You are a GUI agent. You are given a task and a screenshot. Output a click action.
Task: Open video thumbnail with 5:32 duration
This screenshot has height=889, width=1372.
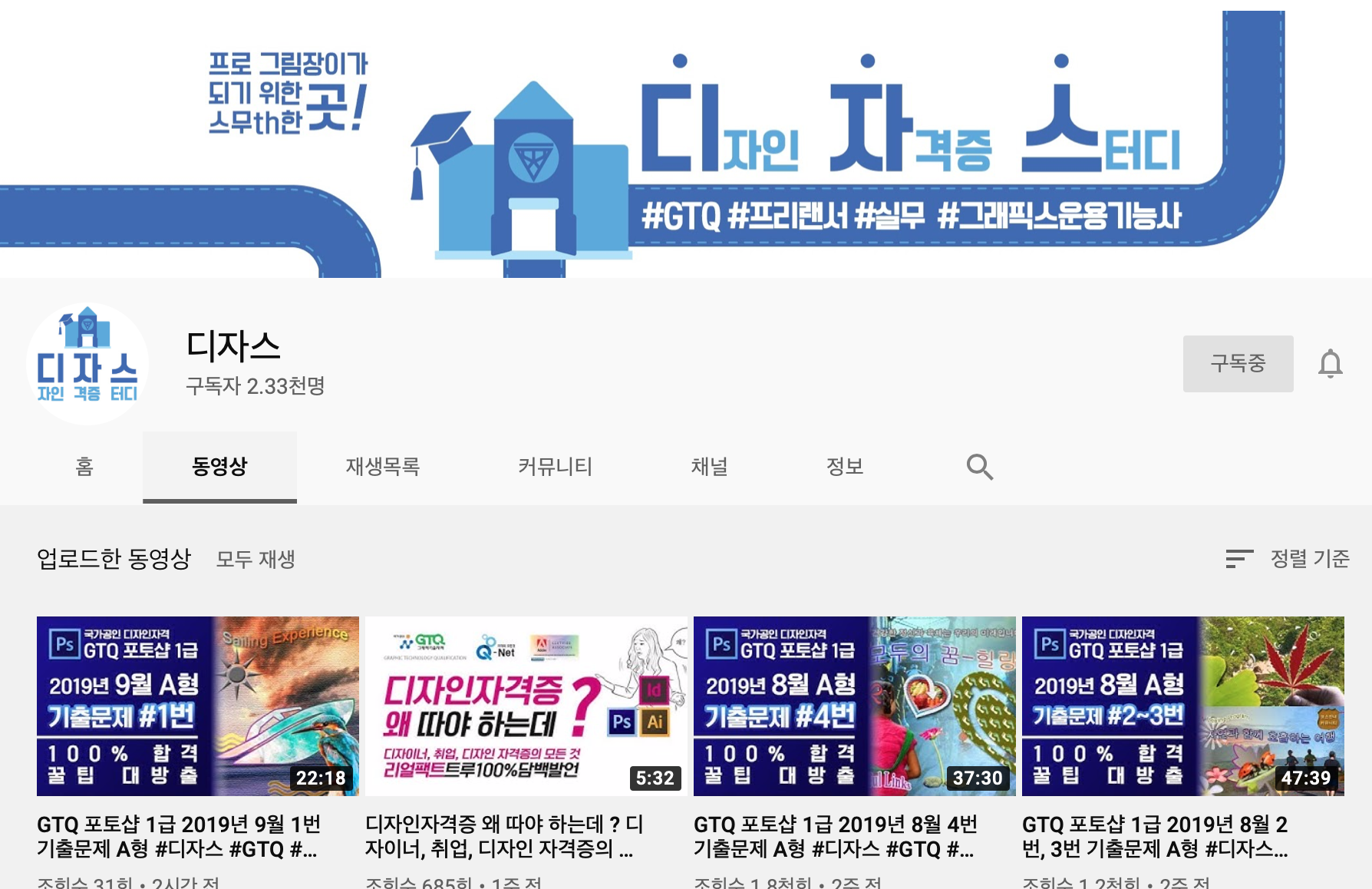[526, 706]
